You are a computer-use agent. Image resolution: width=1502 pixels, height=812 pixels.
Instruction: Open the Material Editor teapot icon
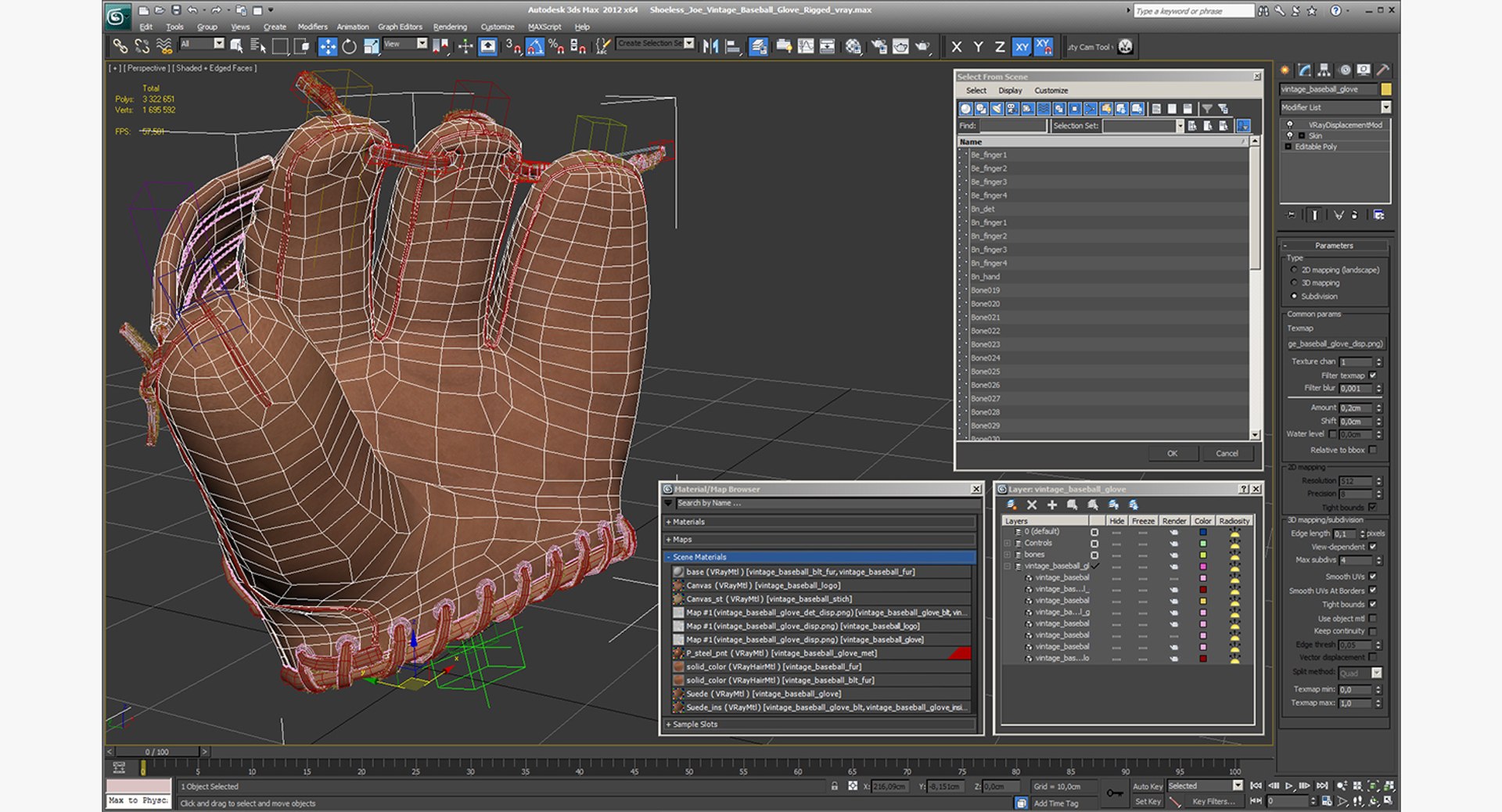click(x=853, y=46)
